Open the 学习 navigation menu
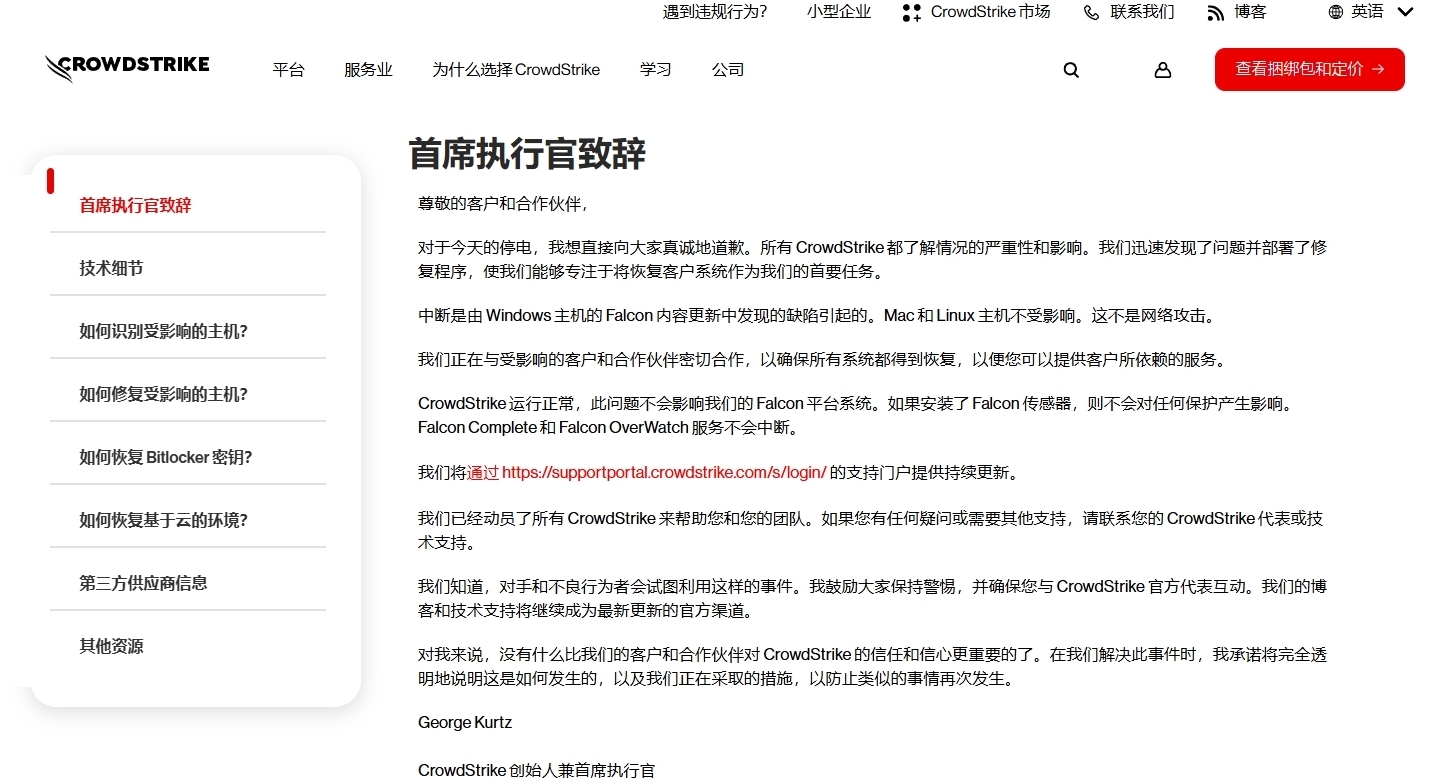Screen dimensions: 1444x784 [656, 70]
